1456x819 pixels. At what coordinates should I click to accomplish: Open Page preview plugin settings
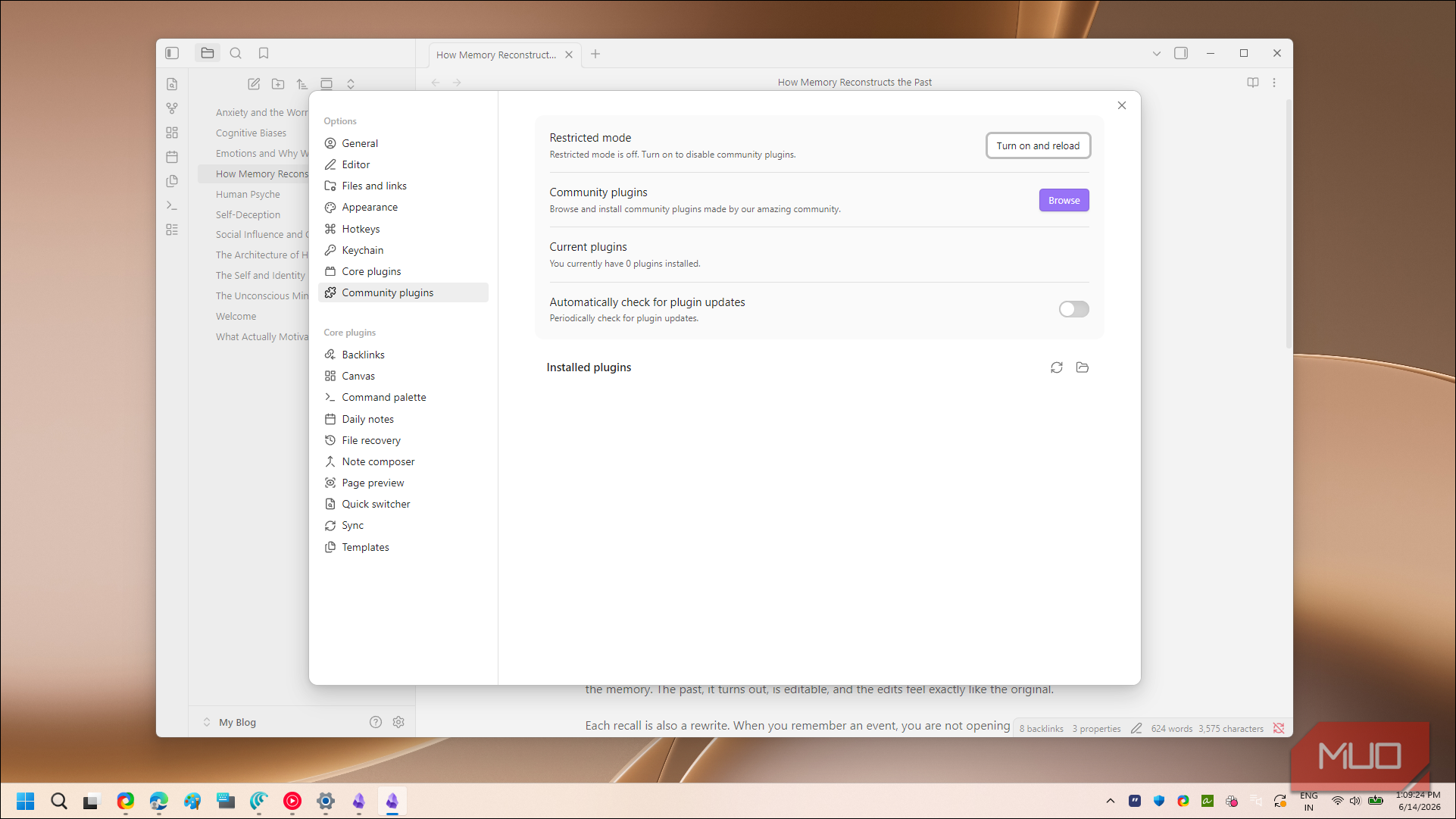coord(403,483)
